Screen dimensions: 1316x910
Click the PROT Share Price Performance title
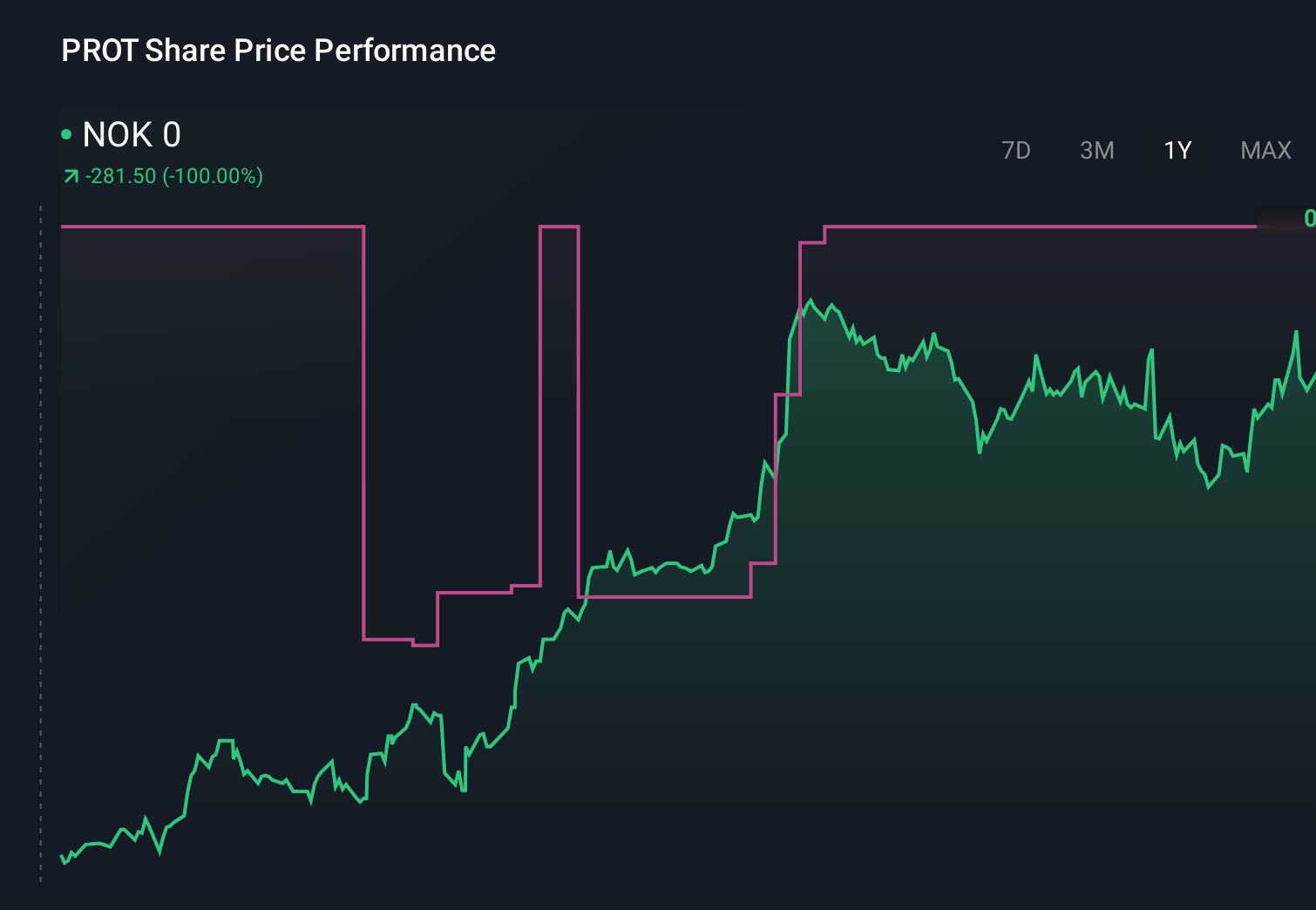click(277, 51)
